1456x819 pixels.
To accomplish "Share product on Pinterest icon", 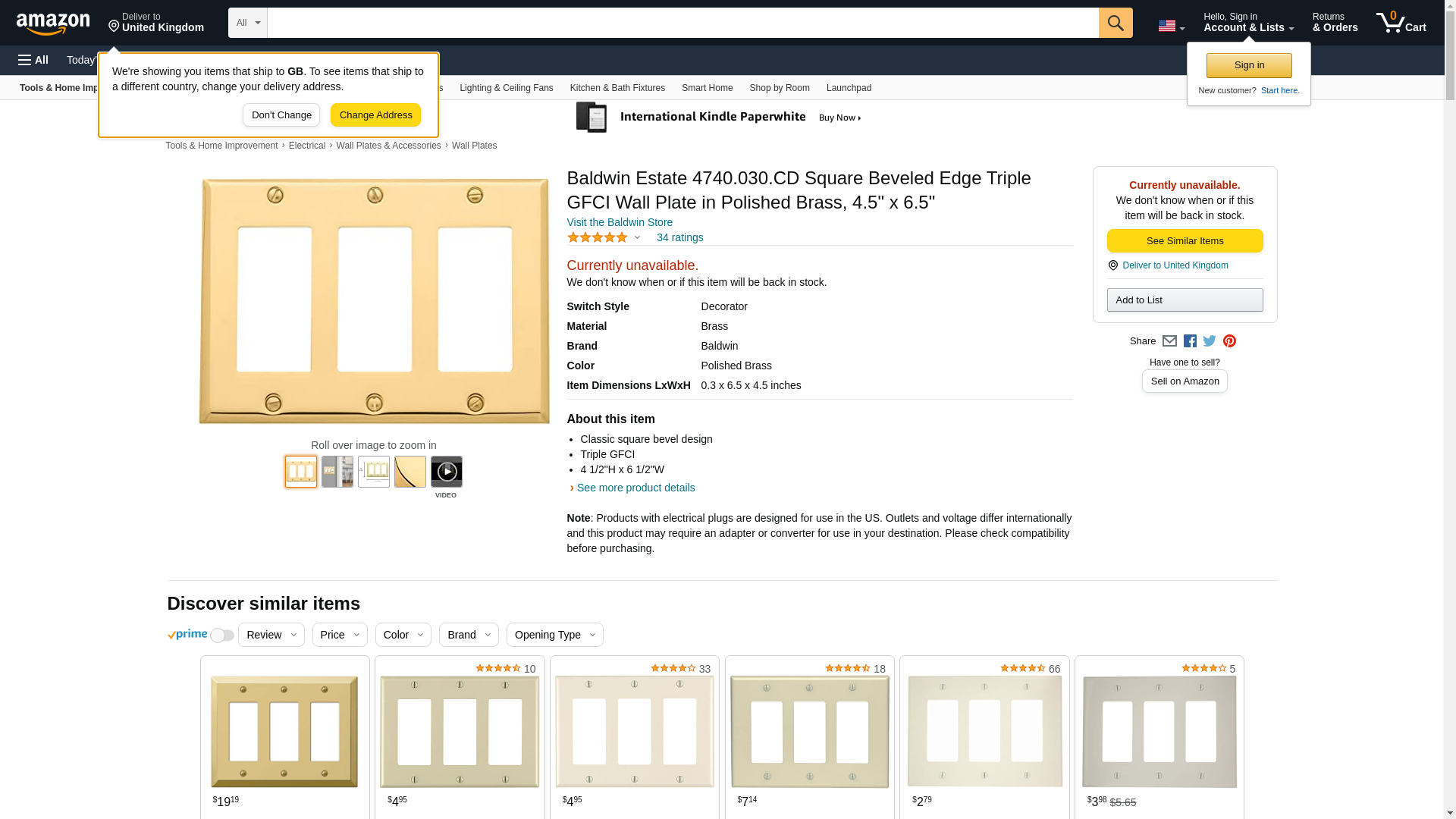I will [x=1229, y=341].
